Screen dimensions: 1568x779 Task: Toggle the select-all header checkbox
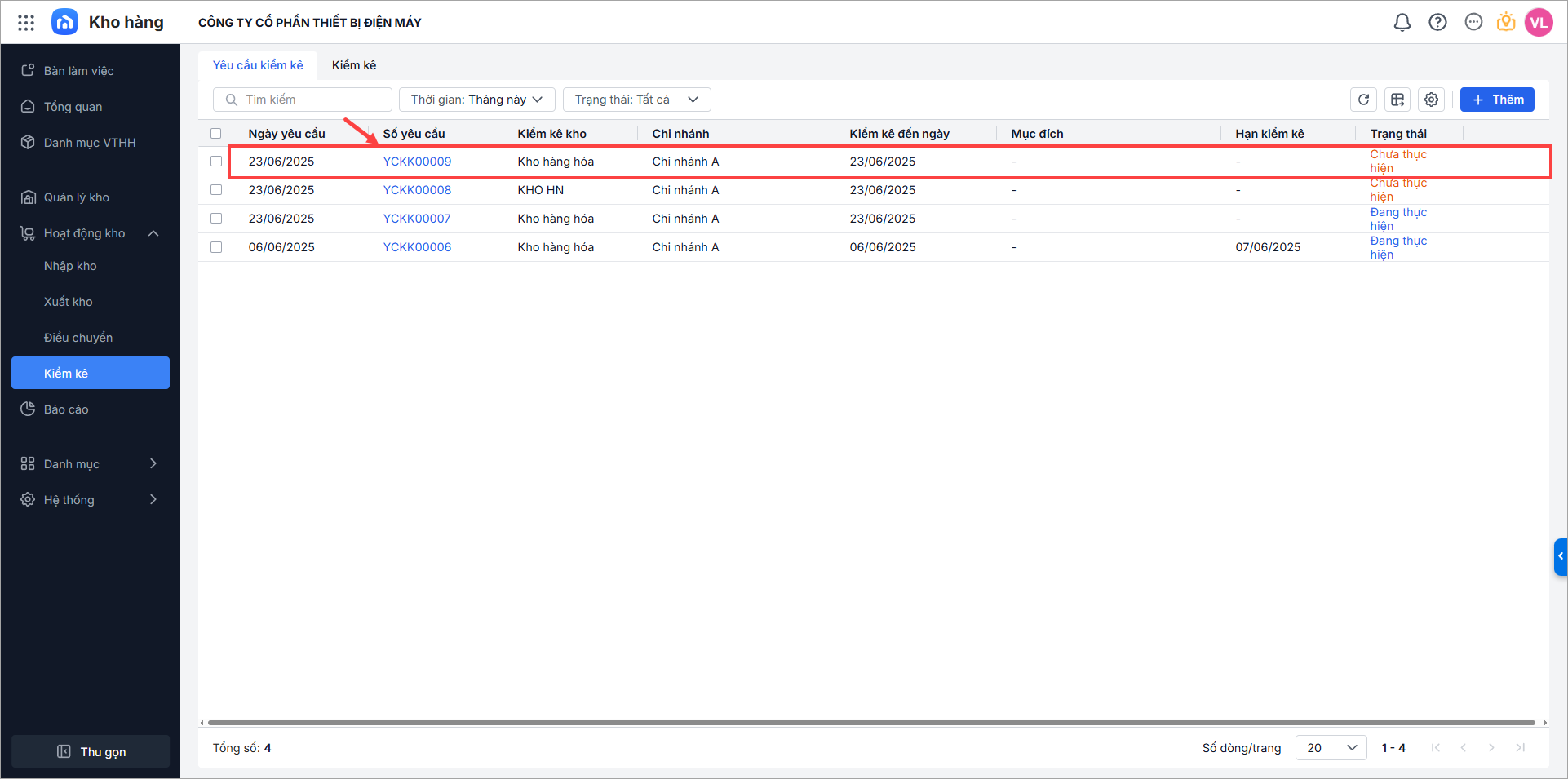pos(216,134)
